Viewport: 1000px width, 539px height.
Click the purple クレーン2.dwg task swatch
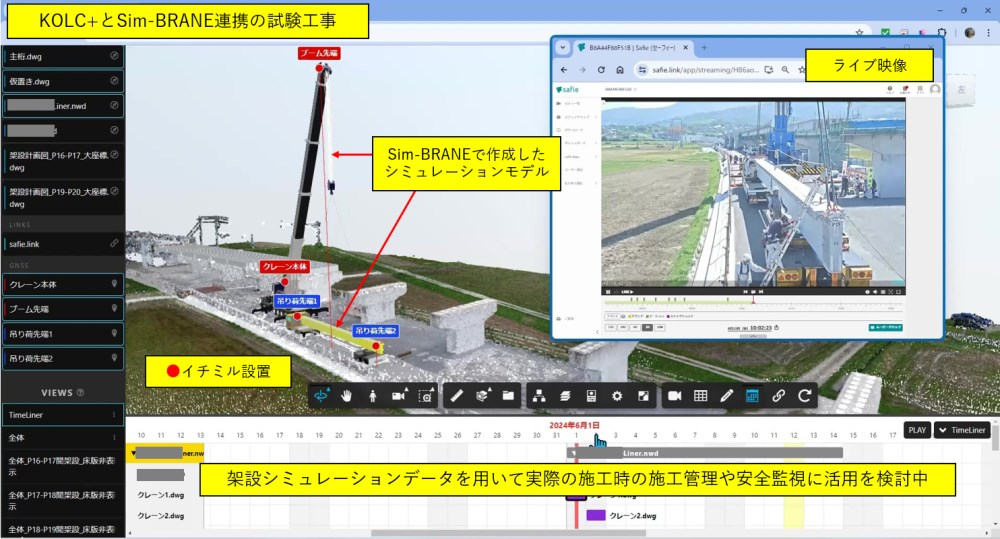[x=596, y=515]
